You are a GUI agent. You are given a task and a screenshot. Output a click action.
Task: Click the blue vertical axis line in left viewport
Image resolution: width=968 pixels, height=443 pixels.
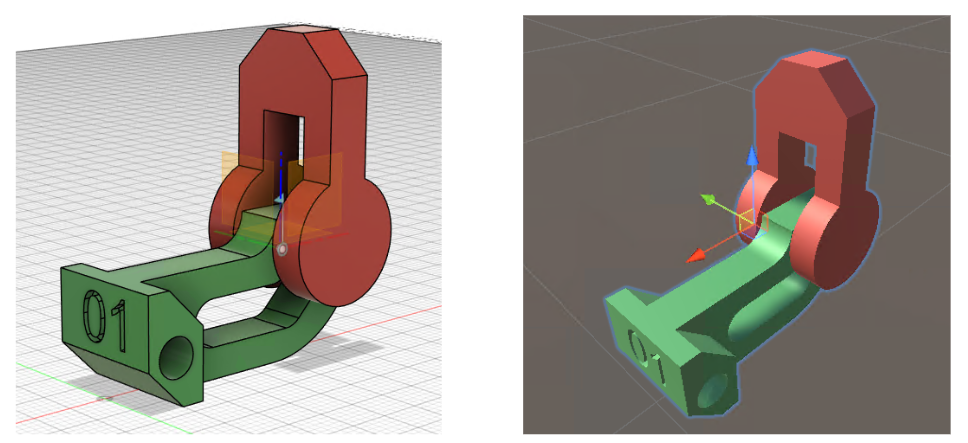pos(282,176)
